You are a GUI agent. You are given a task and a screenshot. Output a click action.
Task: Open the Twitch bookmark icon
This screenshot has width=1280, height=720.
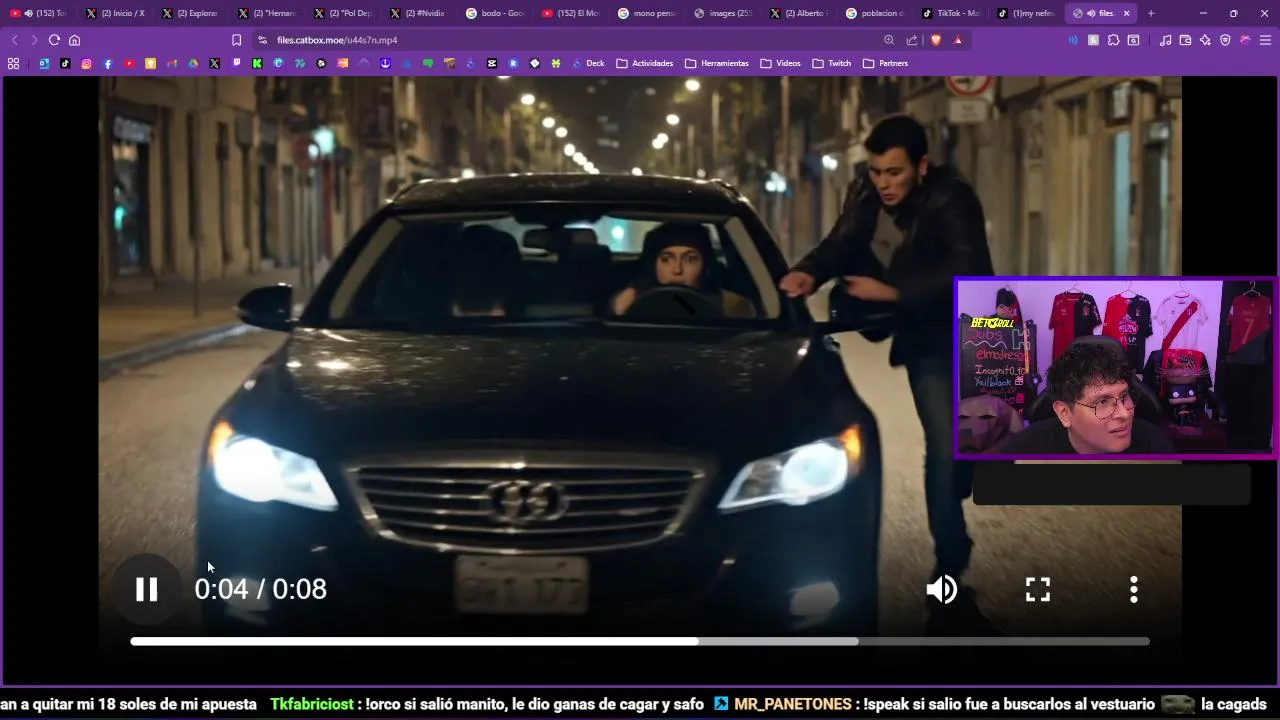coord(236,63)
